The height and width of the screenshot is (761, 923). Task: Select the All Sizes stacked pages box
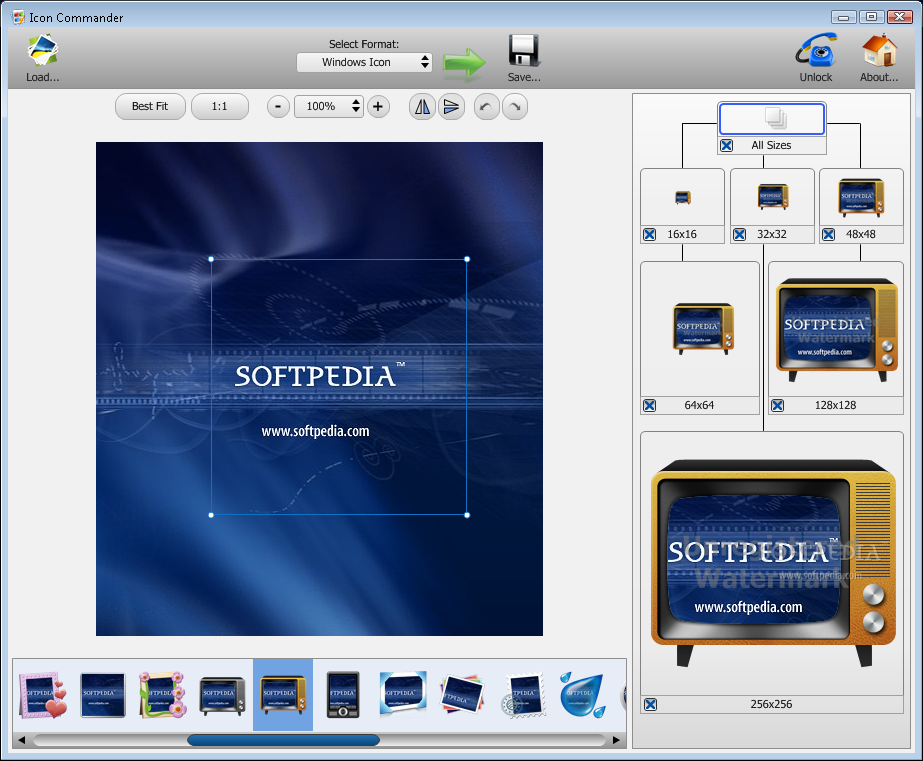pos(772,119)
